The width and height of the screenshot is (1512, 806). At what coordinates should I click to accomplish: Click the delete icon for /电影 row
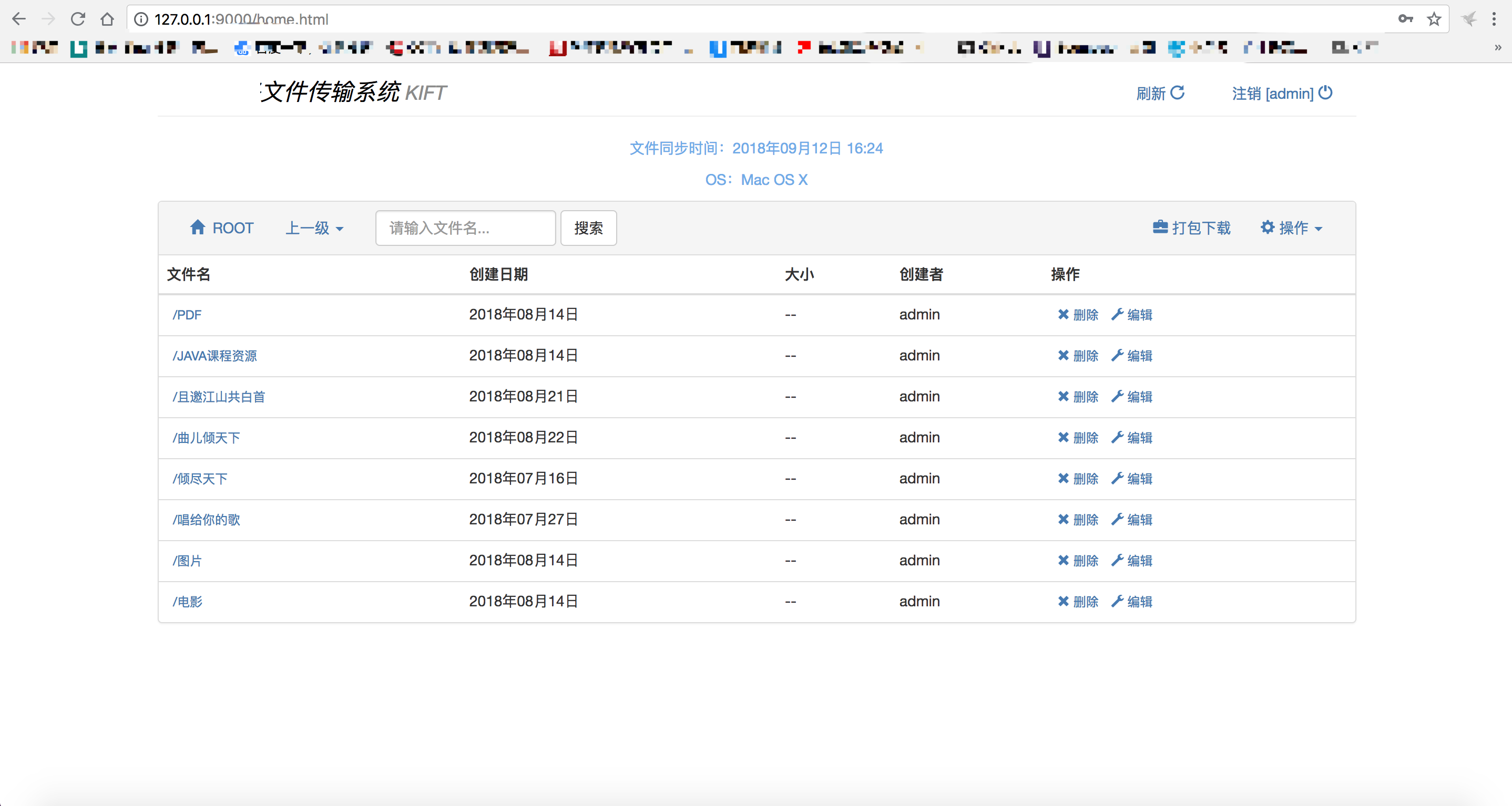click(1063, 601)
